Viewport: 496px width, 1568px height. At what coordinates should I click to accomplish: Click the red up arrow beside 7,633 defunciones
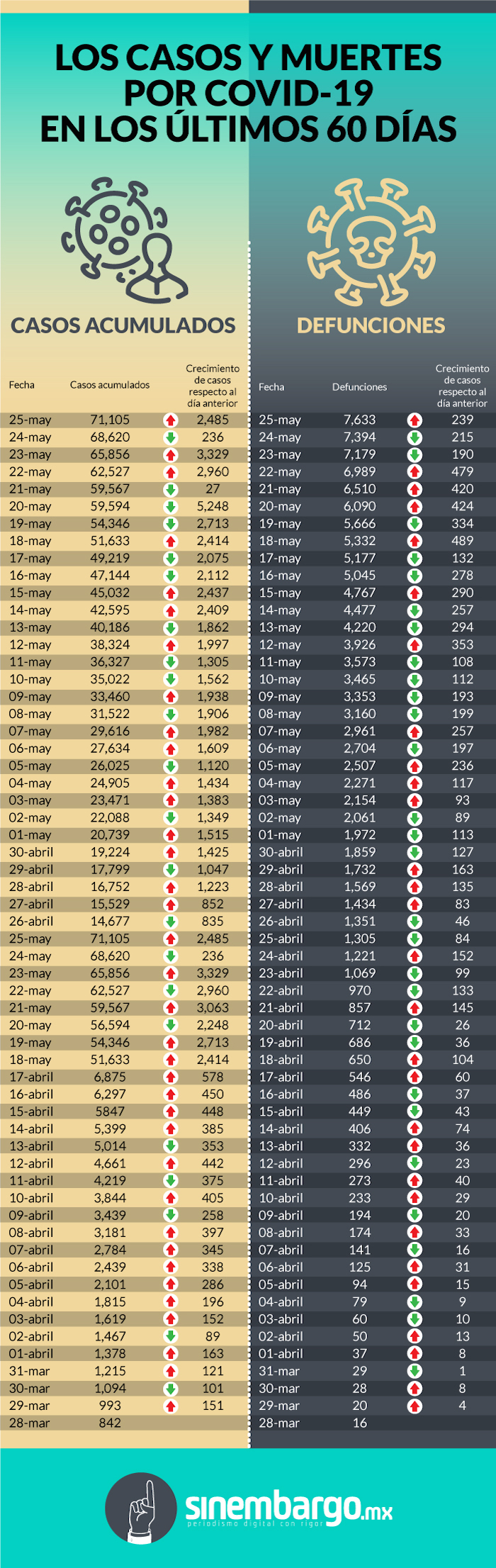pyautogui.click(x=415, y=420)
